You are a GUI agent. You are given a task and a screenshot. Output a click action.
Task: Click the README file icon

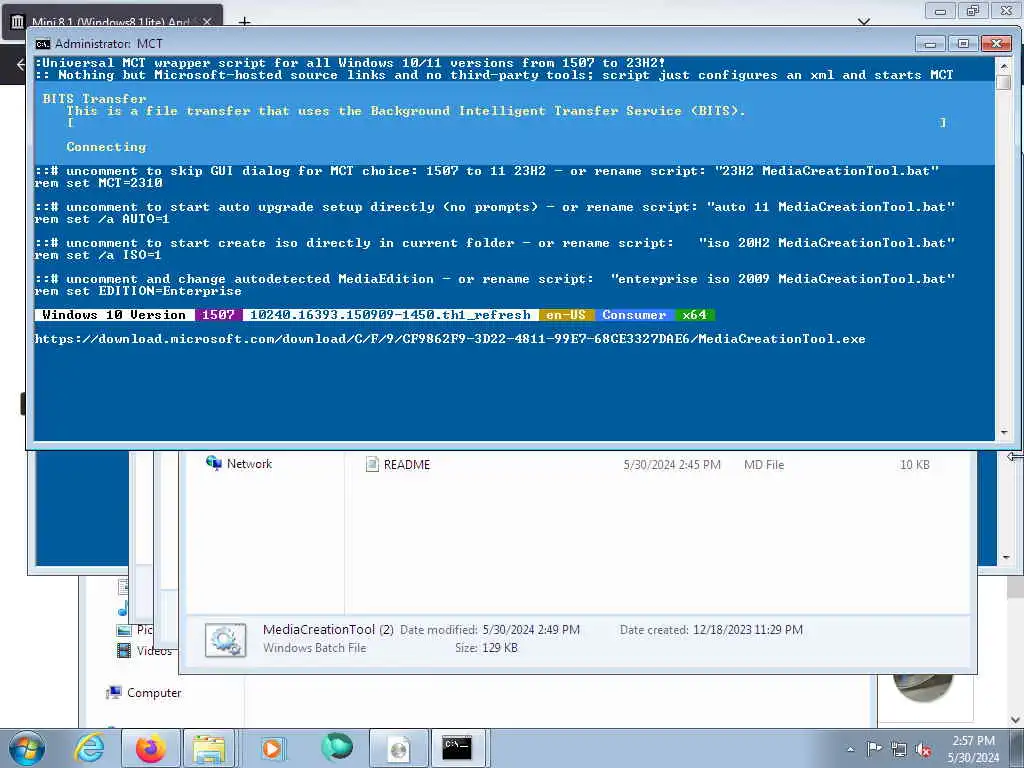click(x=372, y=464)
